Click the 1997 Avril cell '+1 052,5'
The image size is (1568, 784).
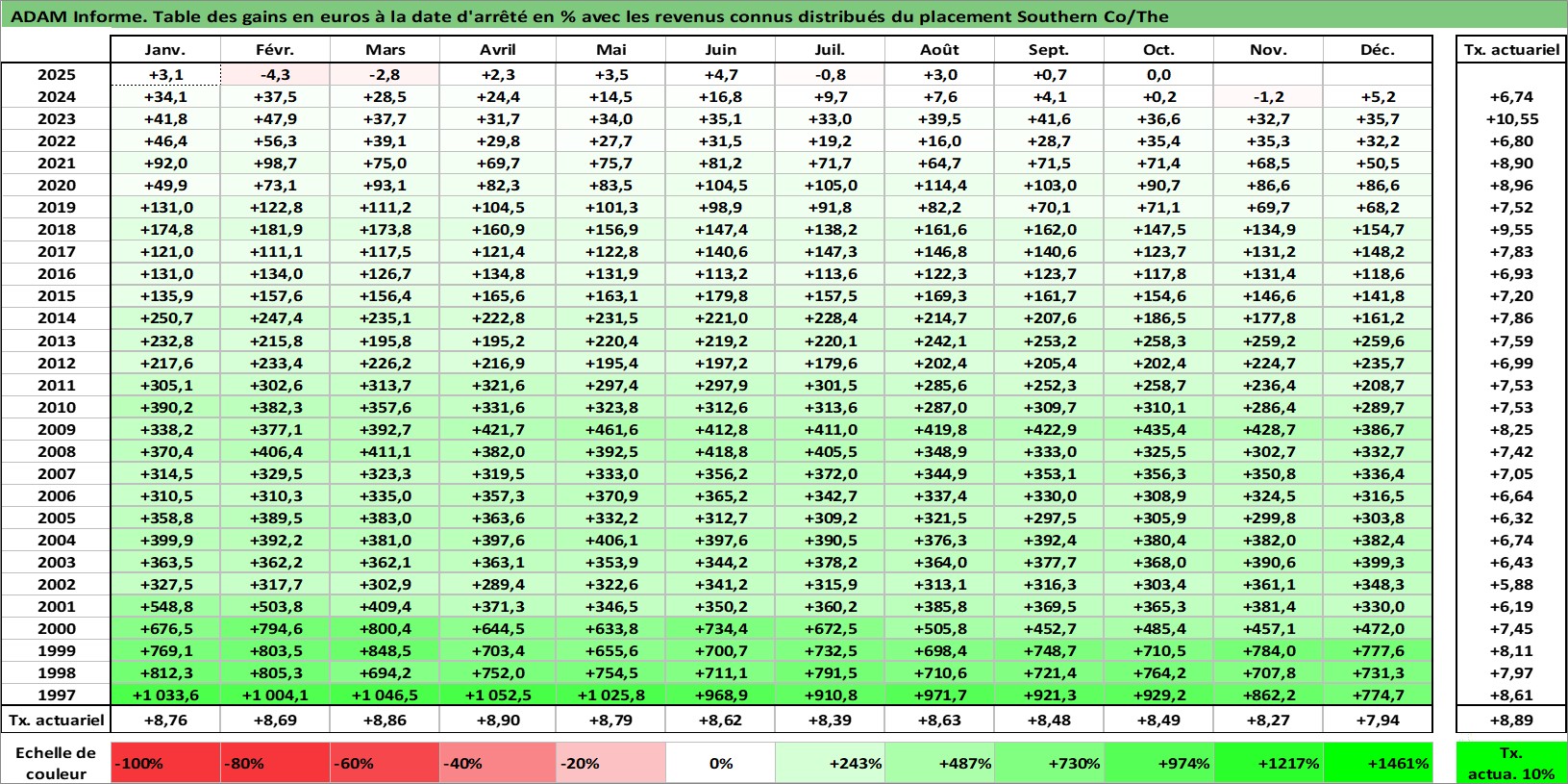(x=498, y=695)
